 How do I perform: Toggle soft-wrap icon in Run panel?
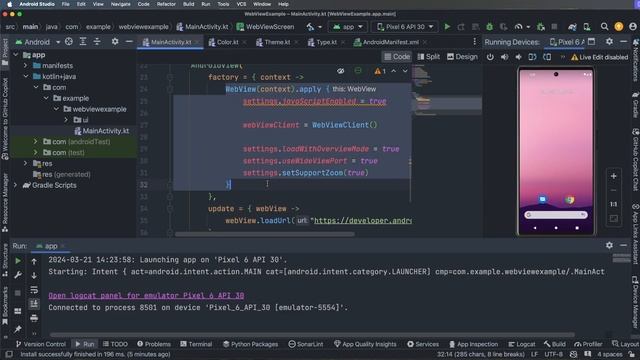click(34, 290)
